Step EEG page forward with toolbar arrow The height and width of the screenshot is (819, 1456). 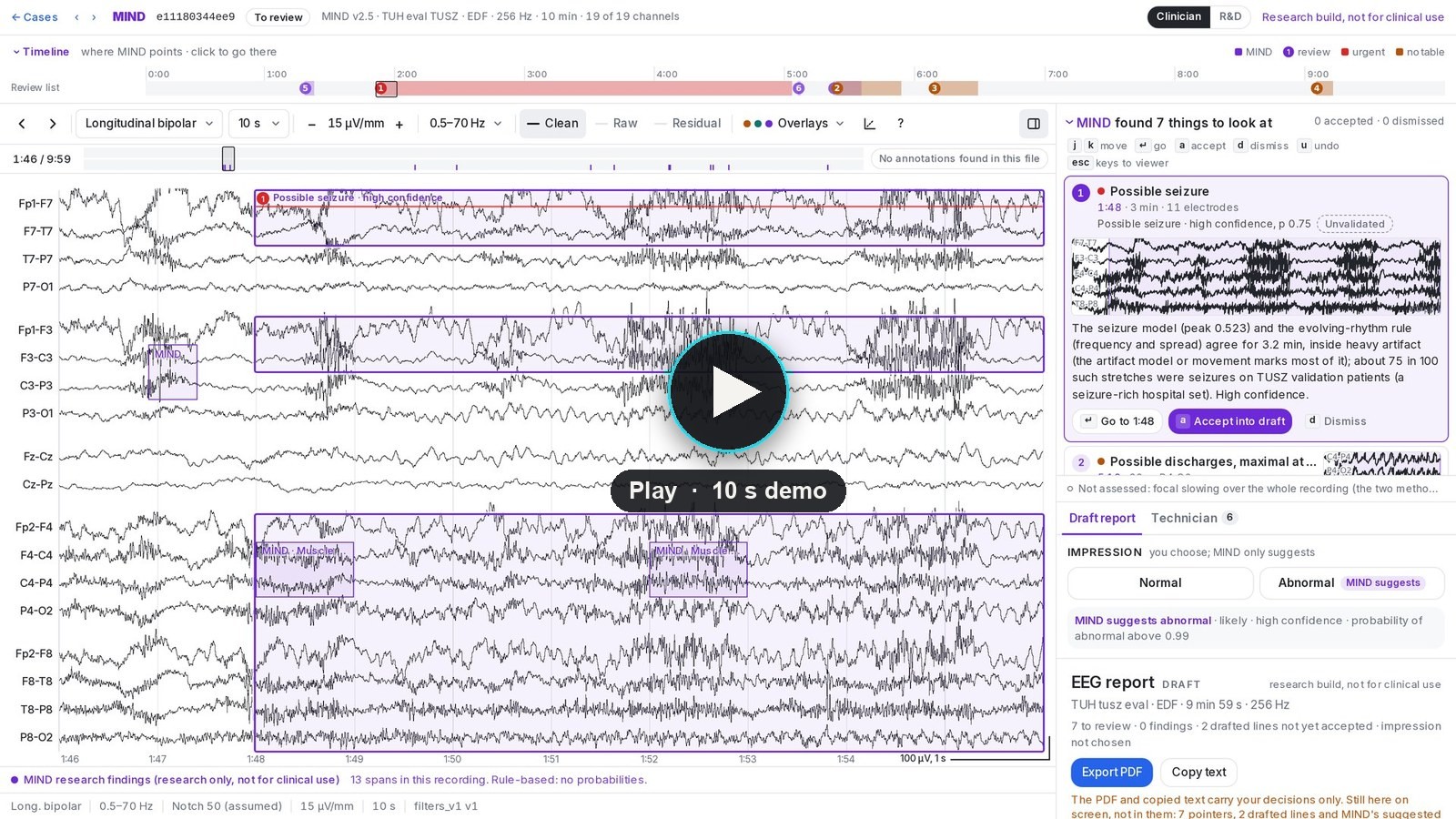click(53, 124)
